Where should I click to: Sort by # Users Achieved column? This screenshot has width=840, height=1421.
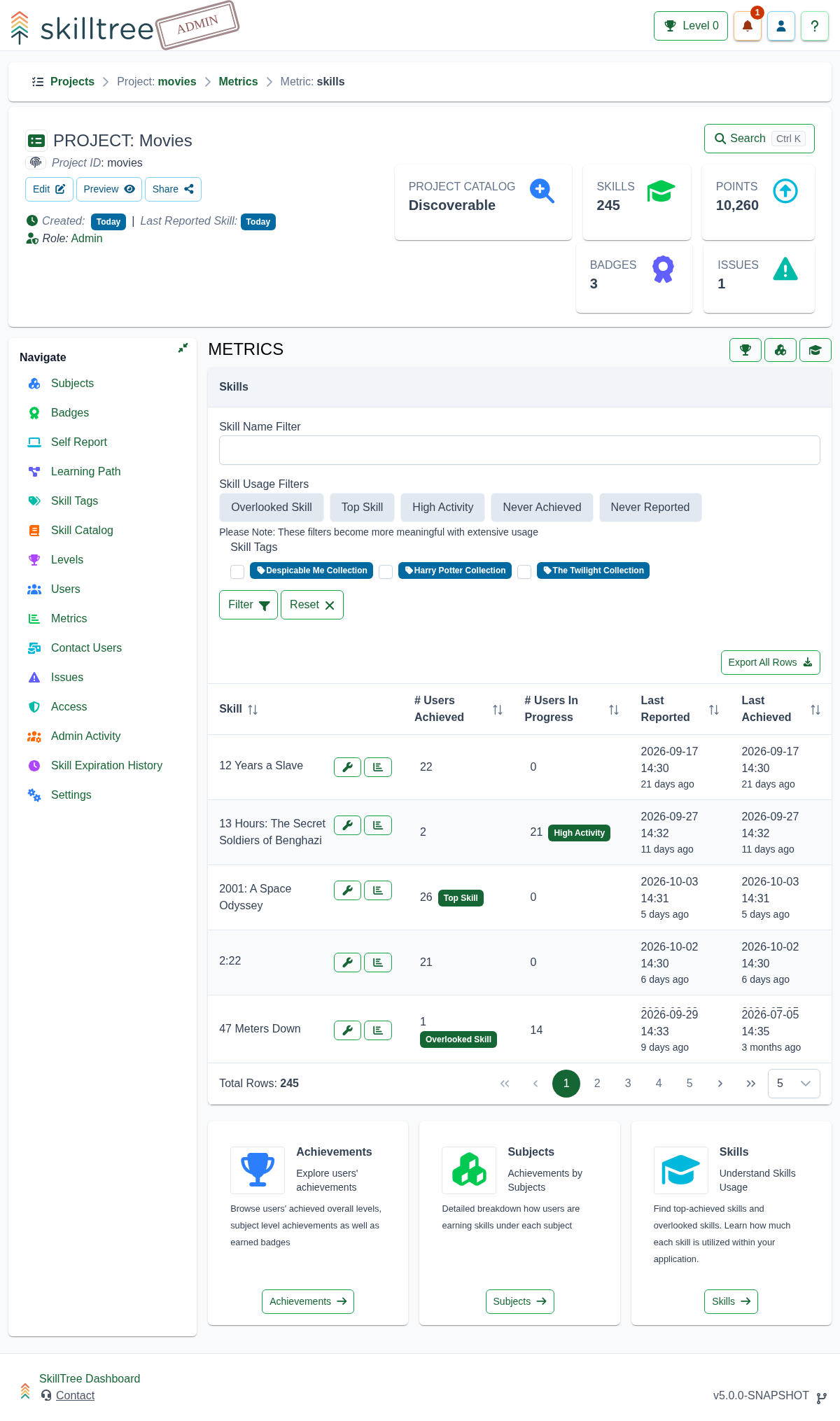pos(498,710)
